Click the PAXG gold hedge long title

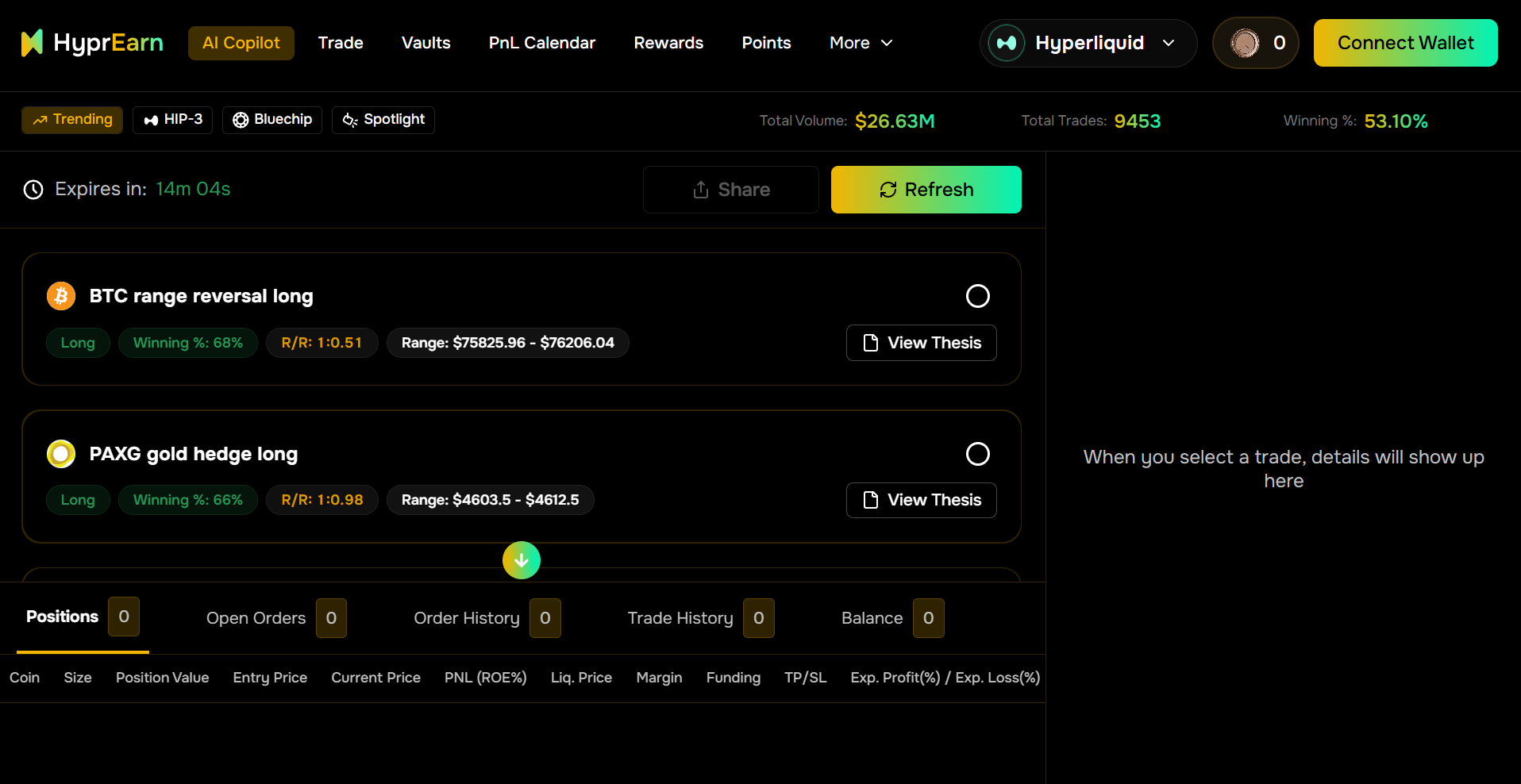coord(194,454)
